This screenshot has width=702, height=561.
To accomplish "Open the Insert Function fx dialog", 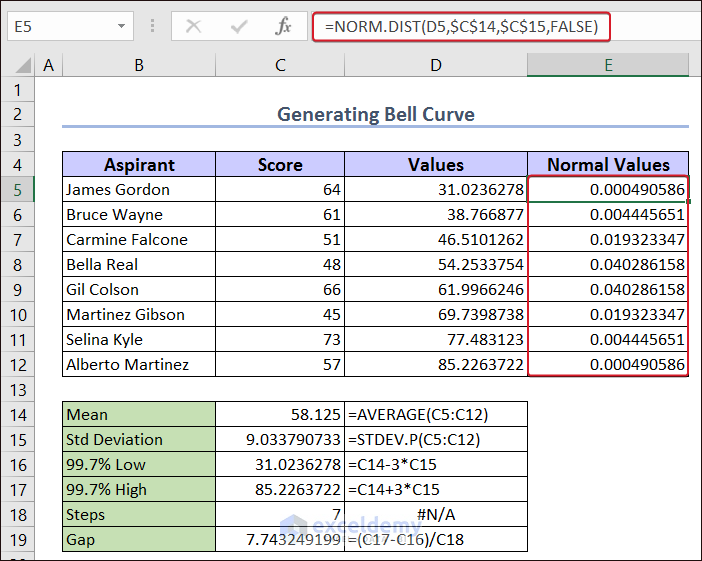I will 284,27.
